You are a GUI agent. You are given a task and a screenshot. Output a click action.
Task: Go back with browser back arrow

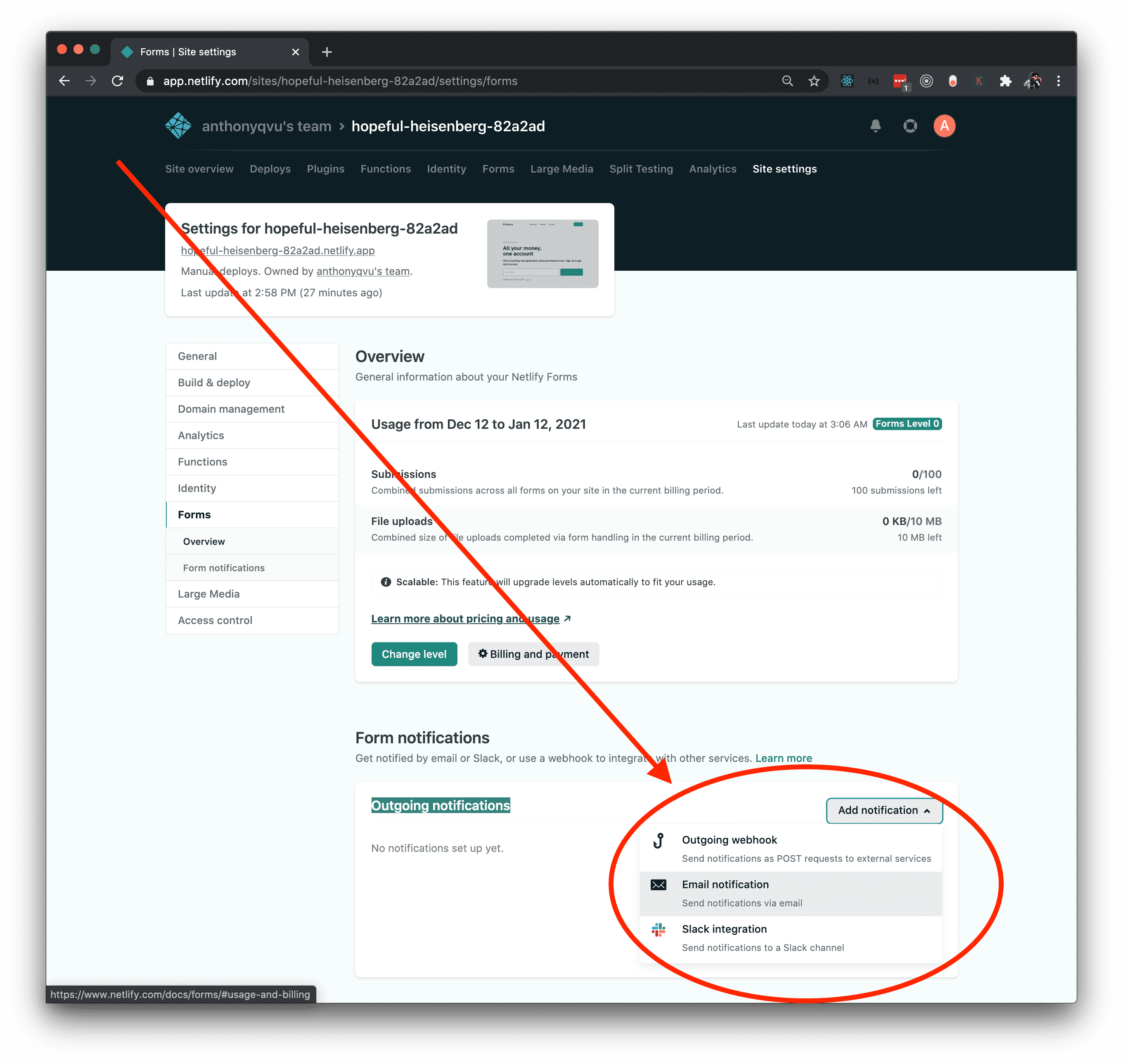[x=64, y=81]
